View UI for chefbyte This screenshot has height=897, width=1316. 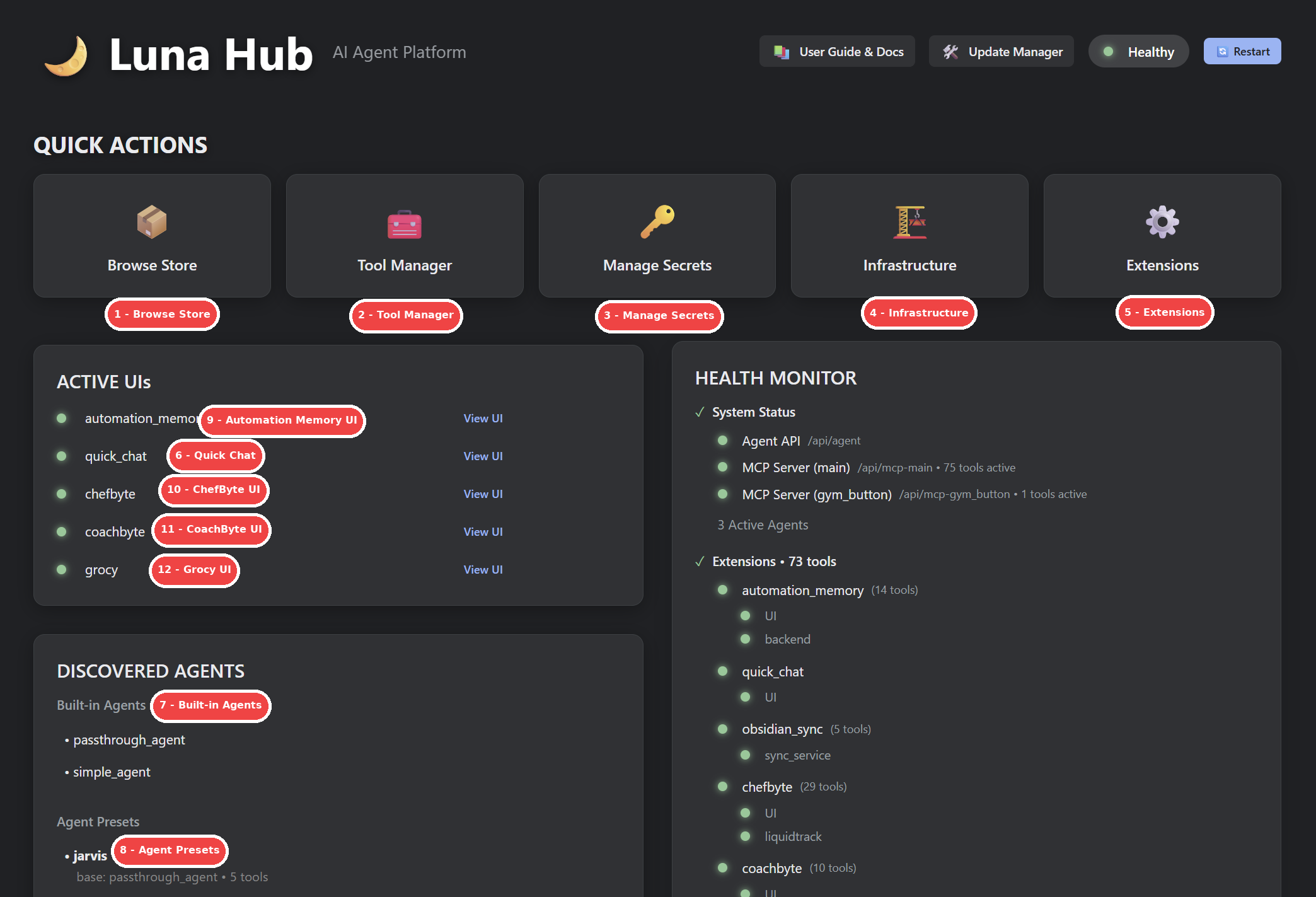(483, 494)
